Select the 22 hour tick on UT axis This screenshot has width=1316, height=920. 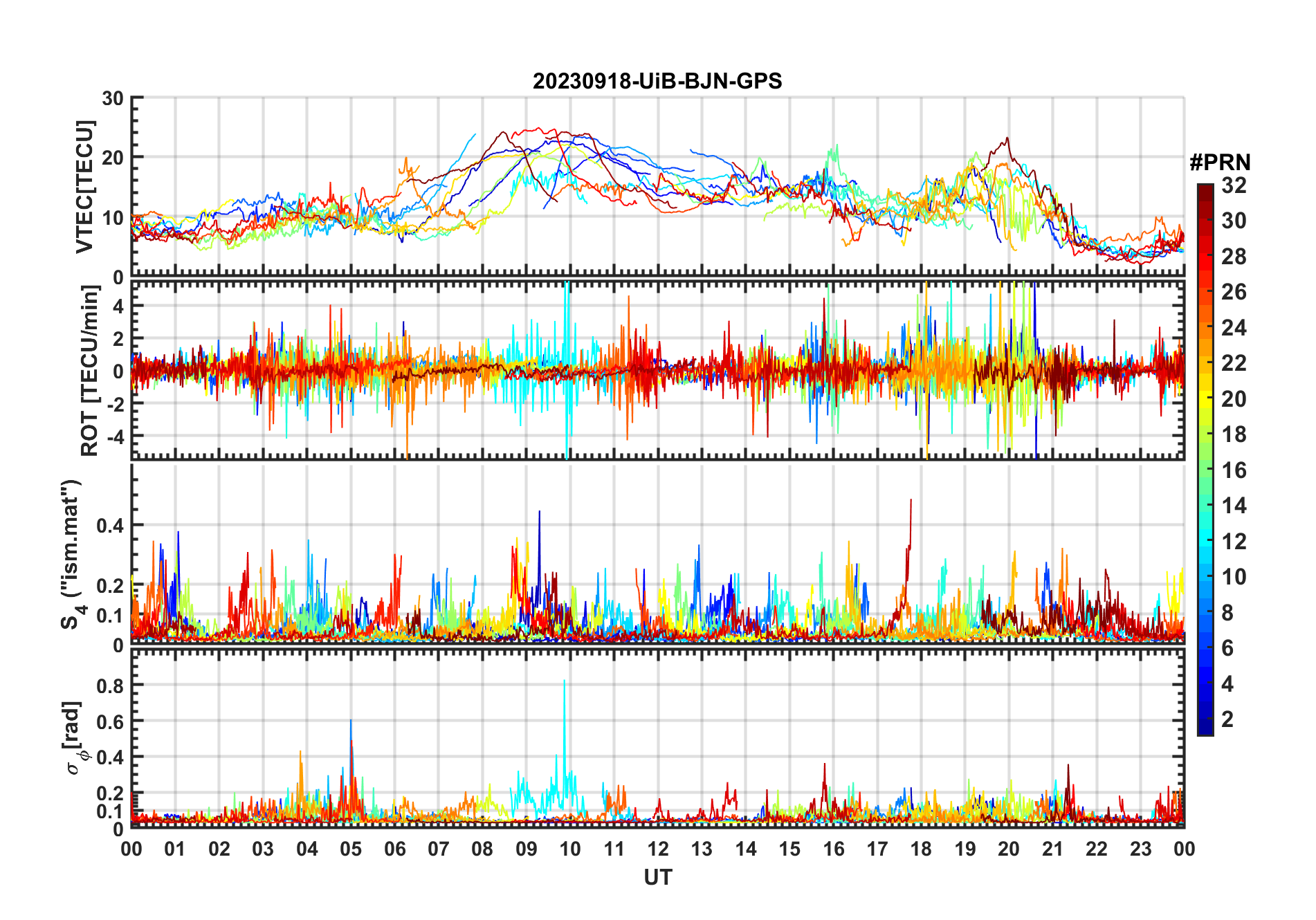pos(1097,849)
